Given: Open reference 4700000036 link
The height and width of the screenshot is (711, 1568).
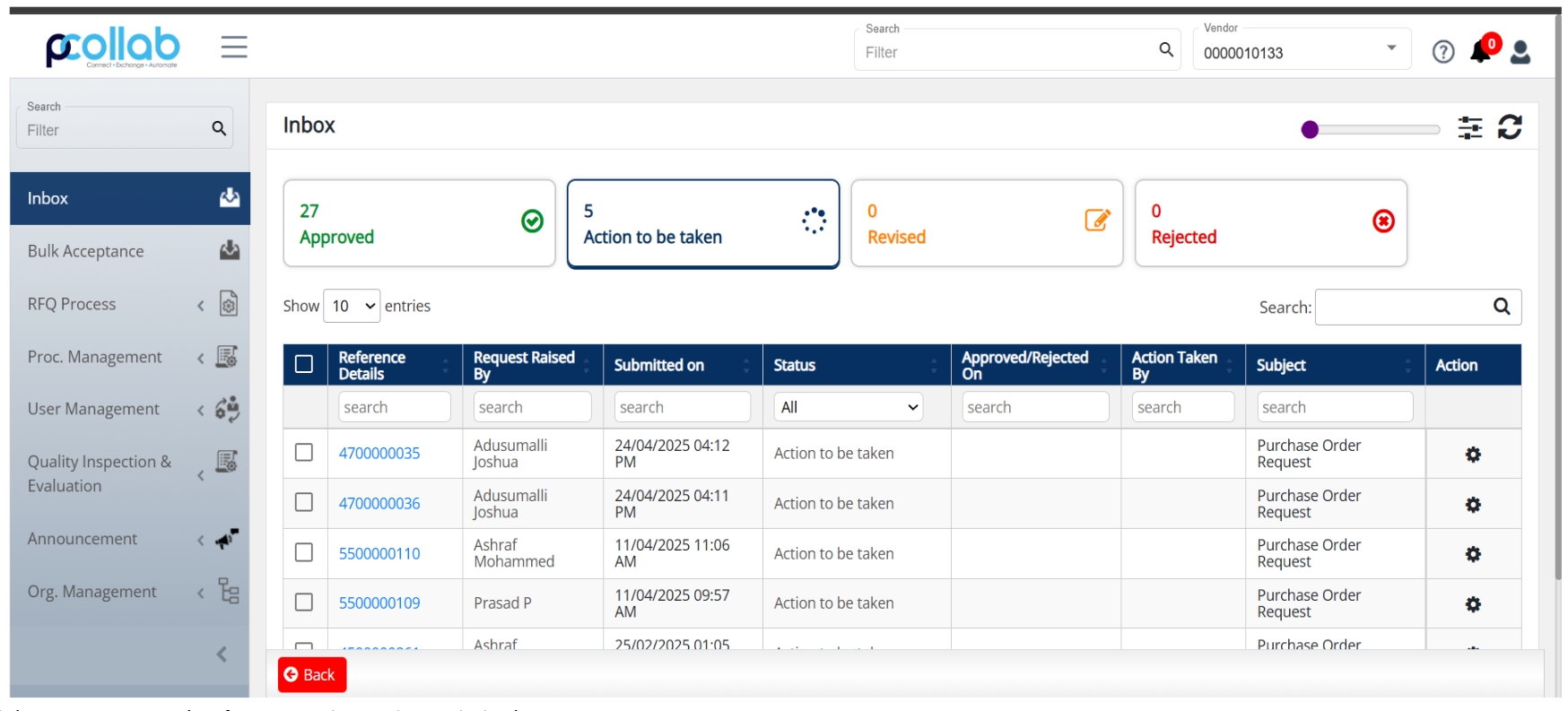Looking at the screenshot, I should [379, 504].
